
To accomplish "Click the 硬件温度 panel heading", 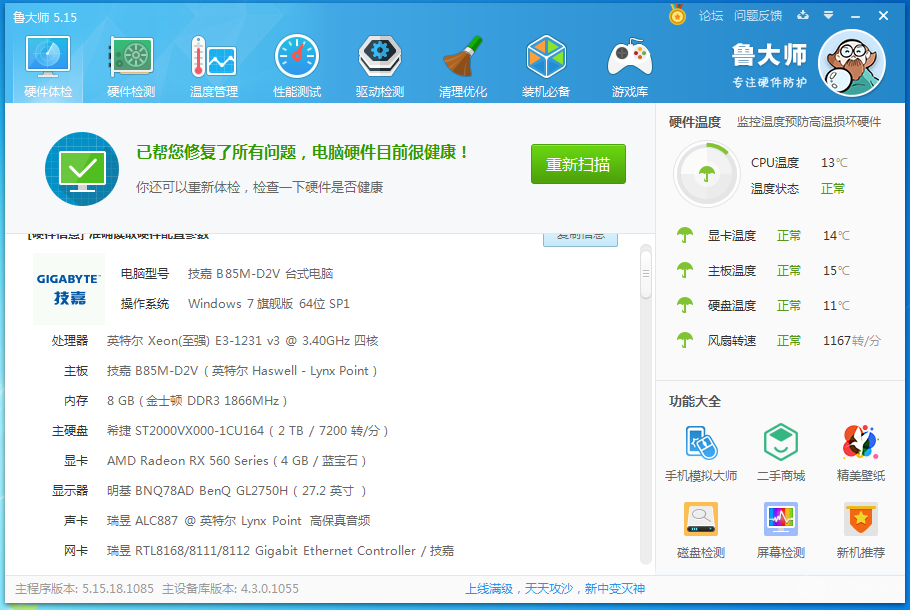I will pyautogui.click(x=695, y=122).
